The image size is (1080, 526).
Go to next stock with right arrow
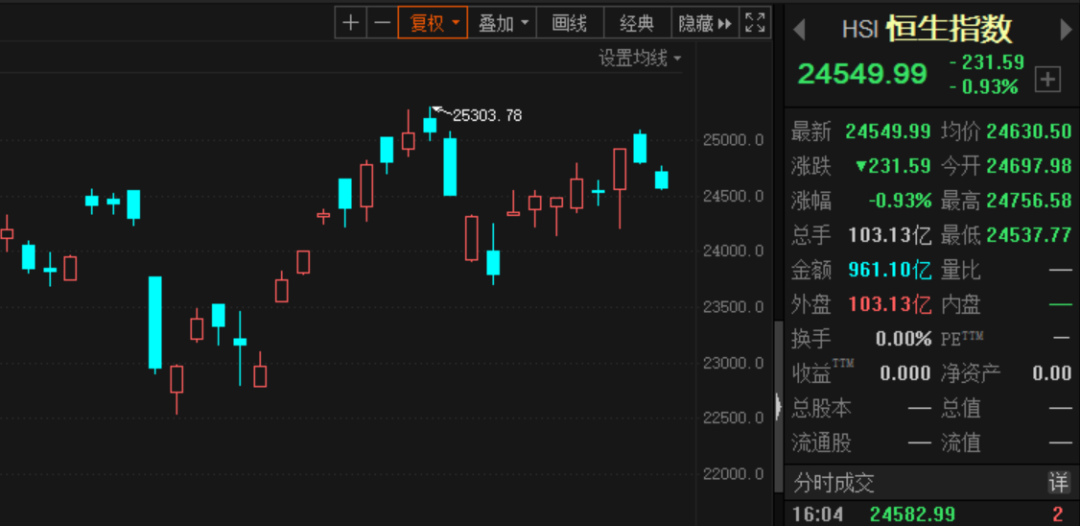1065,31
